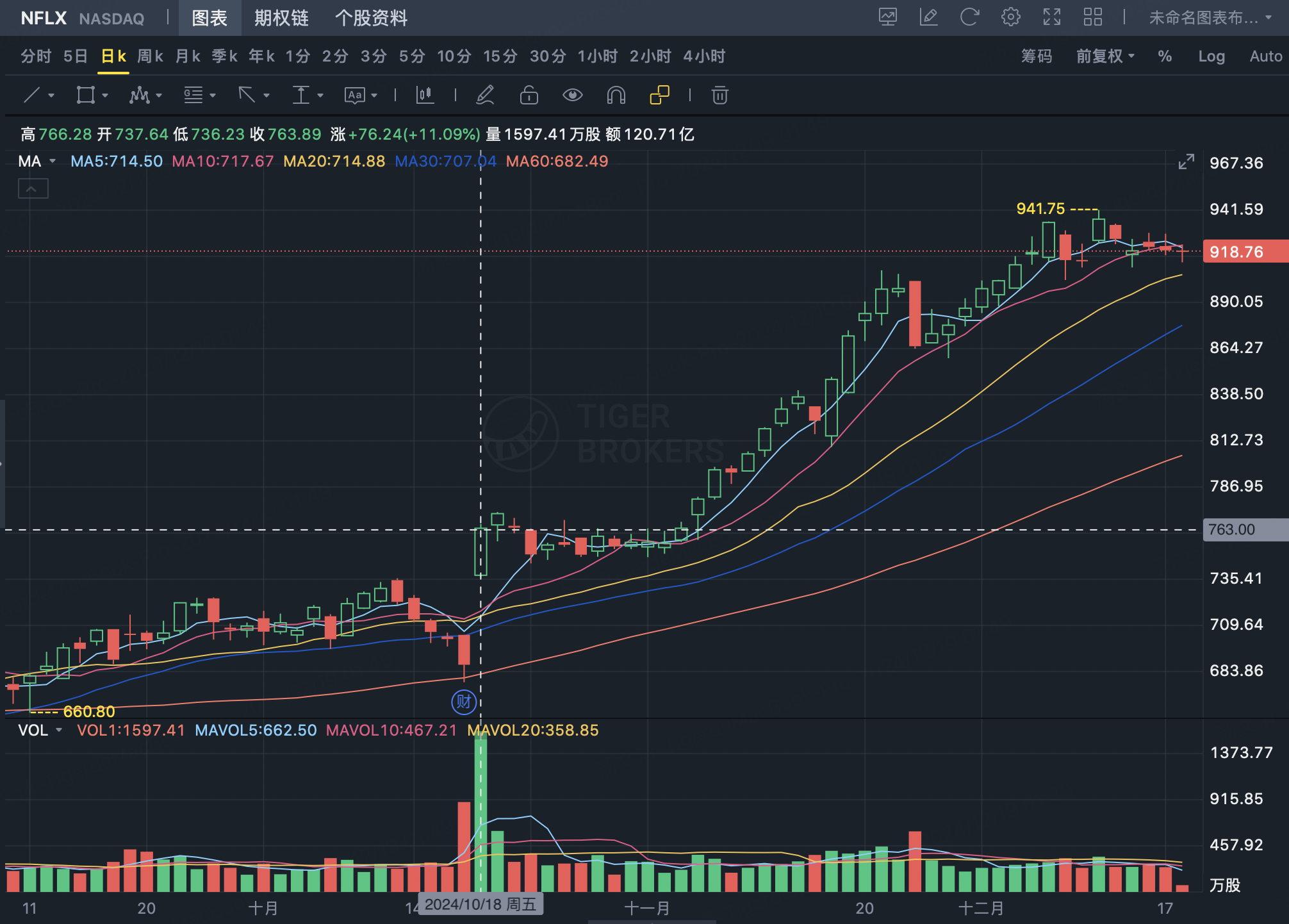
Task: Select the Fibonacci levels drawing tool
Action: [x=193, y=95]
